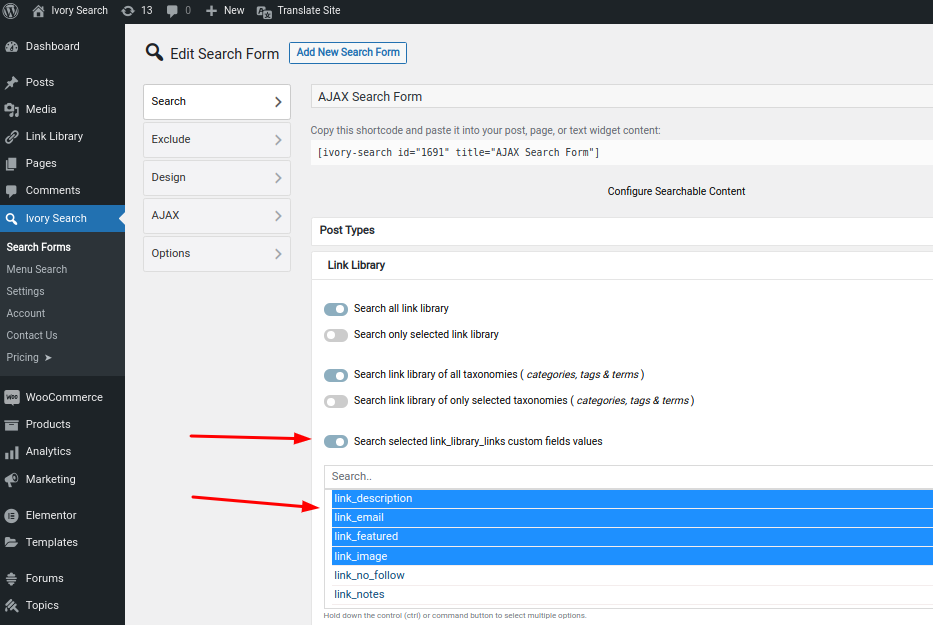Click the Translate Site icon
Image resolution: width=933 pixels, height=625 pixels.
(x=264, y=11)
